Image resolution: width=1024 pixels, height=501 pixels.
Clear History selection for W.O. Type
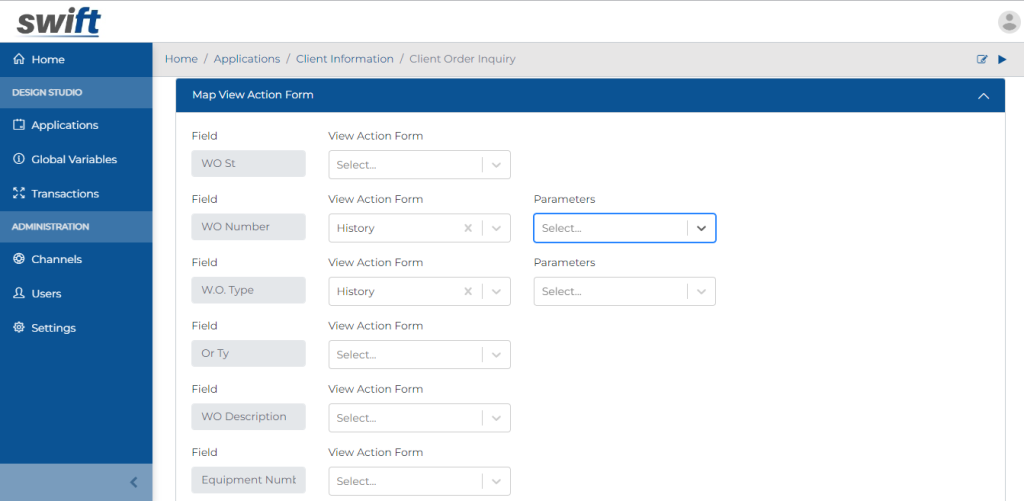pyautogui.click(x=468, y=292)
